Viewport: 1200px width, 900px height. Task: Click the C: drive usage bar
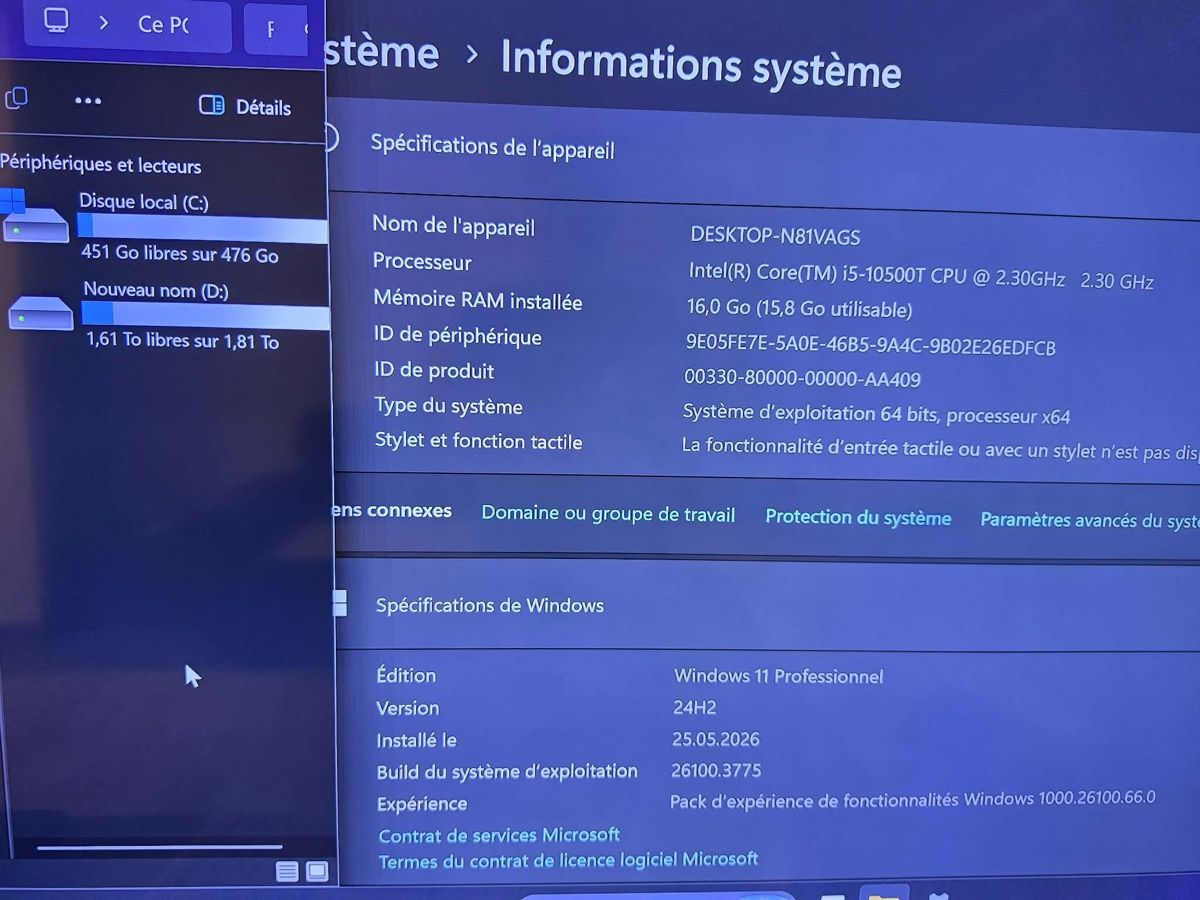coord(202,228)
